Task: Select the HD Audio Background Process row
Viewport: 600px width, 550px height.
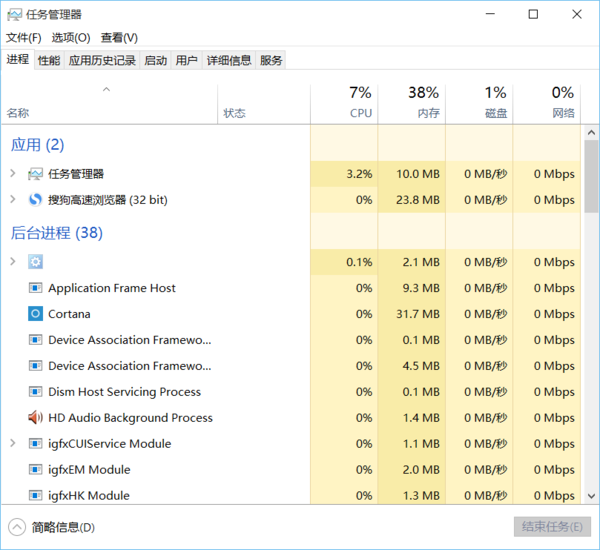Action: click(x=291, y=418)
